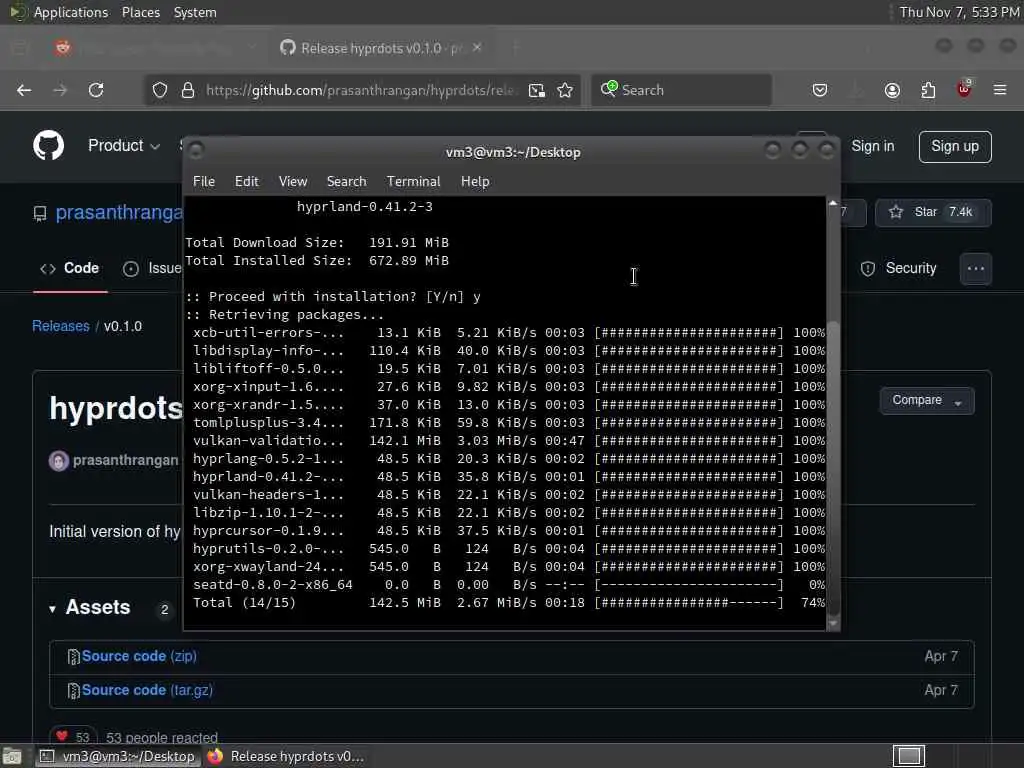Click the padlock site info icon
This screenshot has width=1024, height=768.
click(x=187, y=90)
